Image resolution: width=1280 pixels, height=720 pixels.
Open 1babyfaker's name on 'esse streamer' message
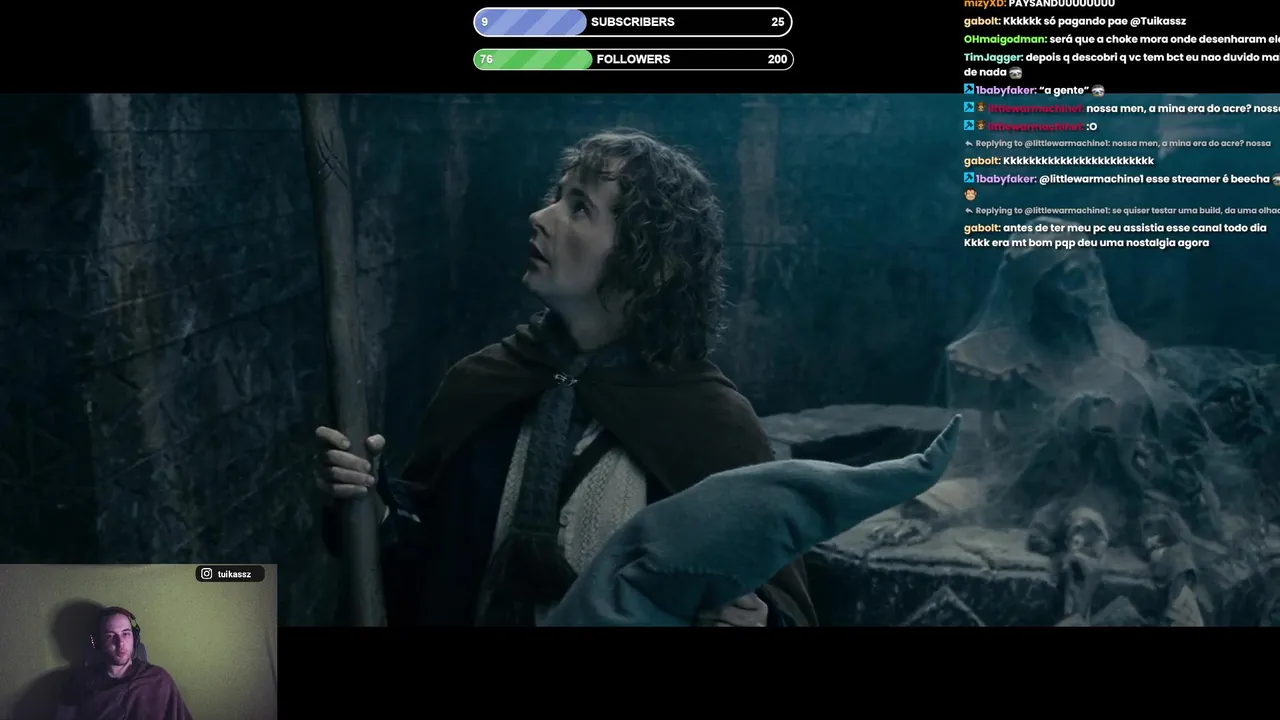coord(1006,179)
